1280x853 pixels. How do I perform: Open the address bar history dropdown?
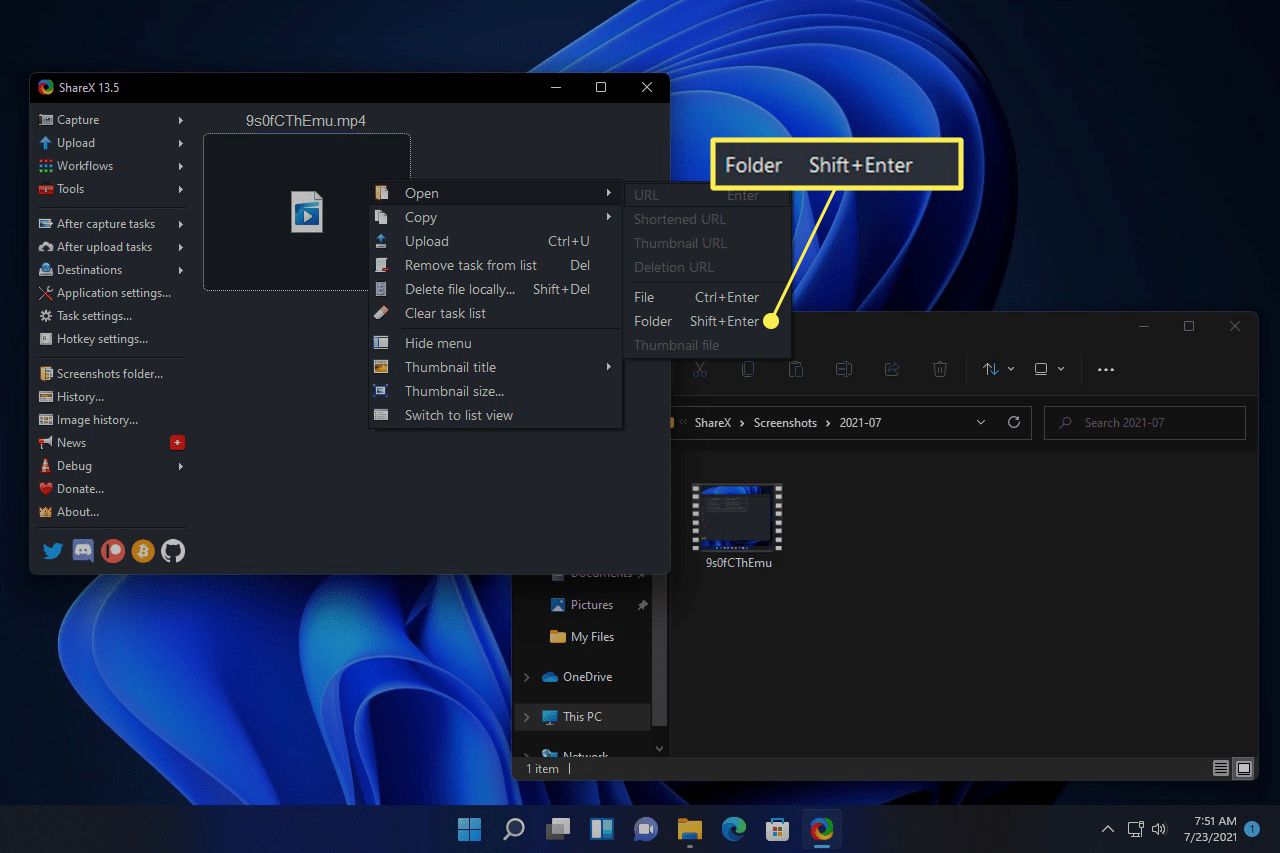pos(980,423)
